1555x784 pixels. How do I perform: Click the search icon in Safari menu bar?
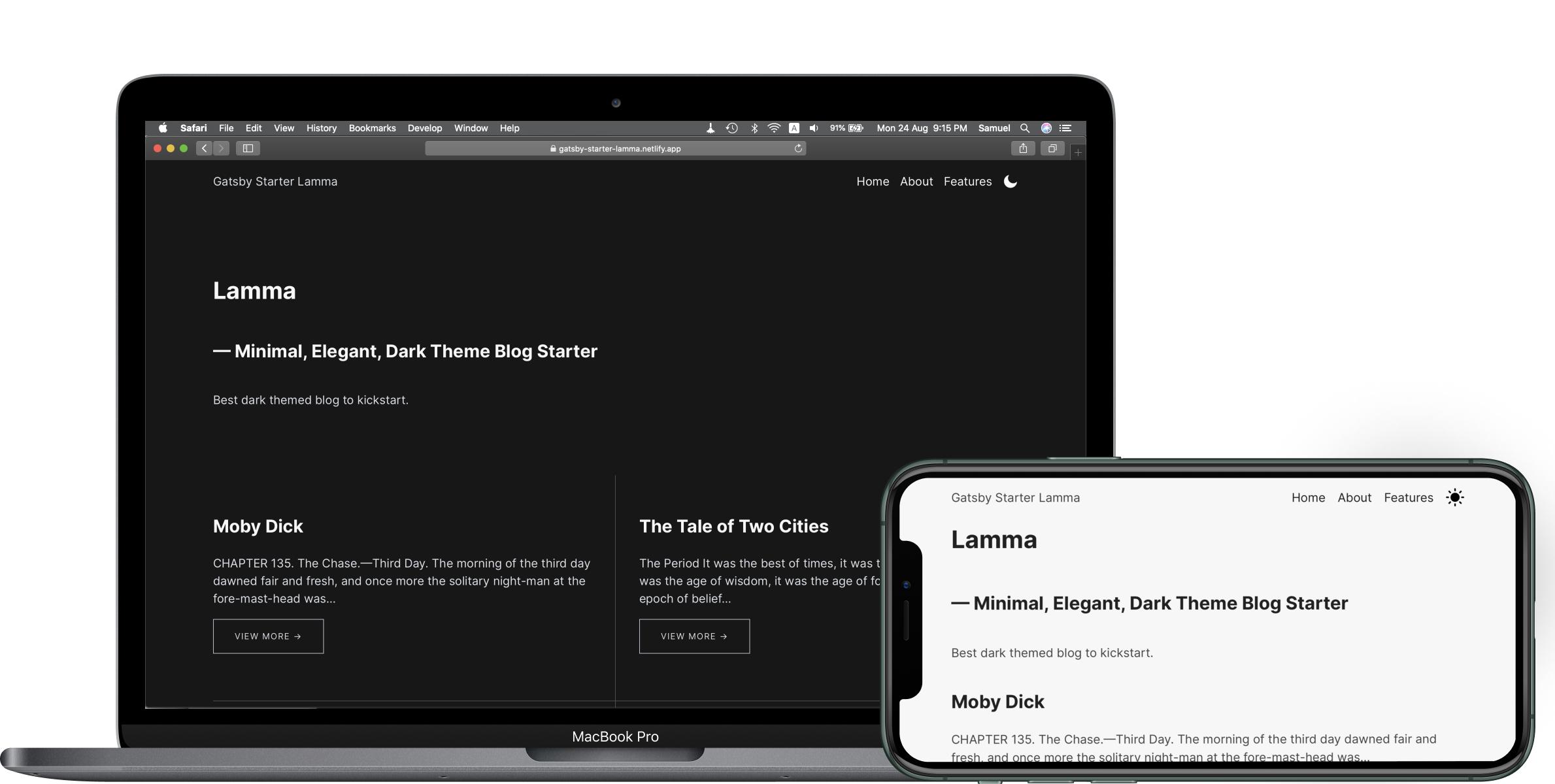(x=1025, y=127)
